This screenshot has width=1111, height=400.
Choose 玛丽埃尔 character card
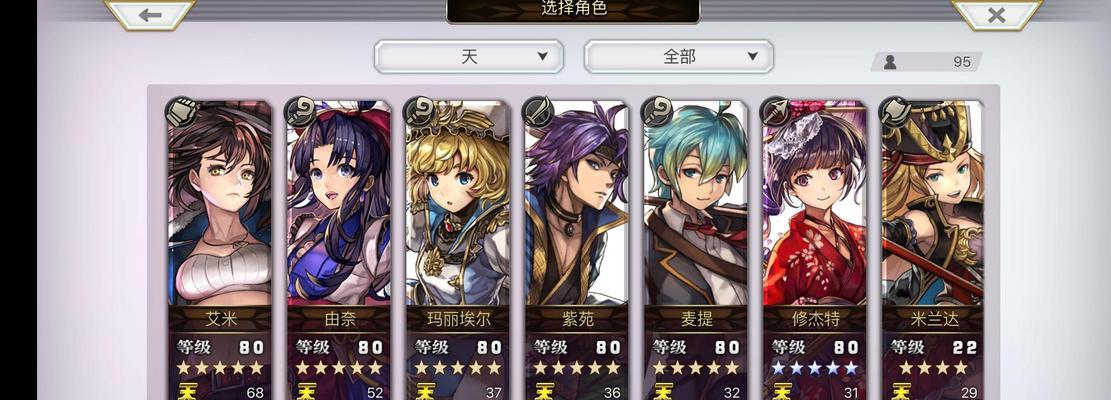pos(458,249)
